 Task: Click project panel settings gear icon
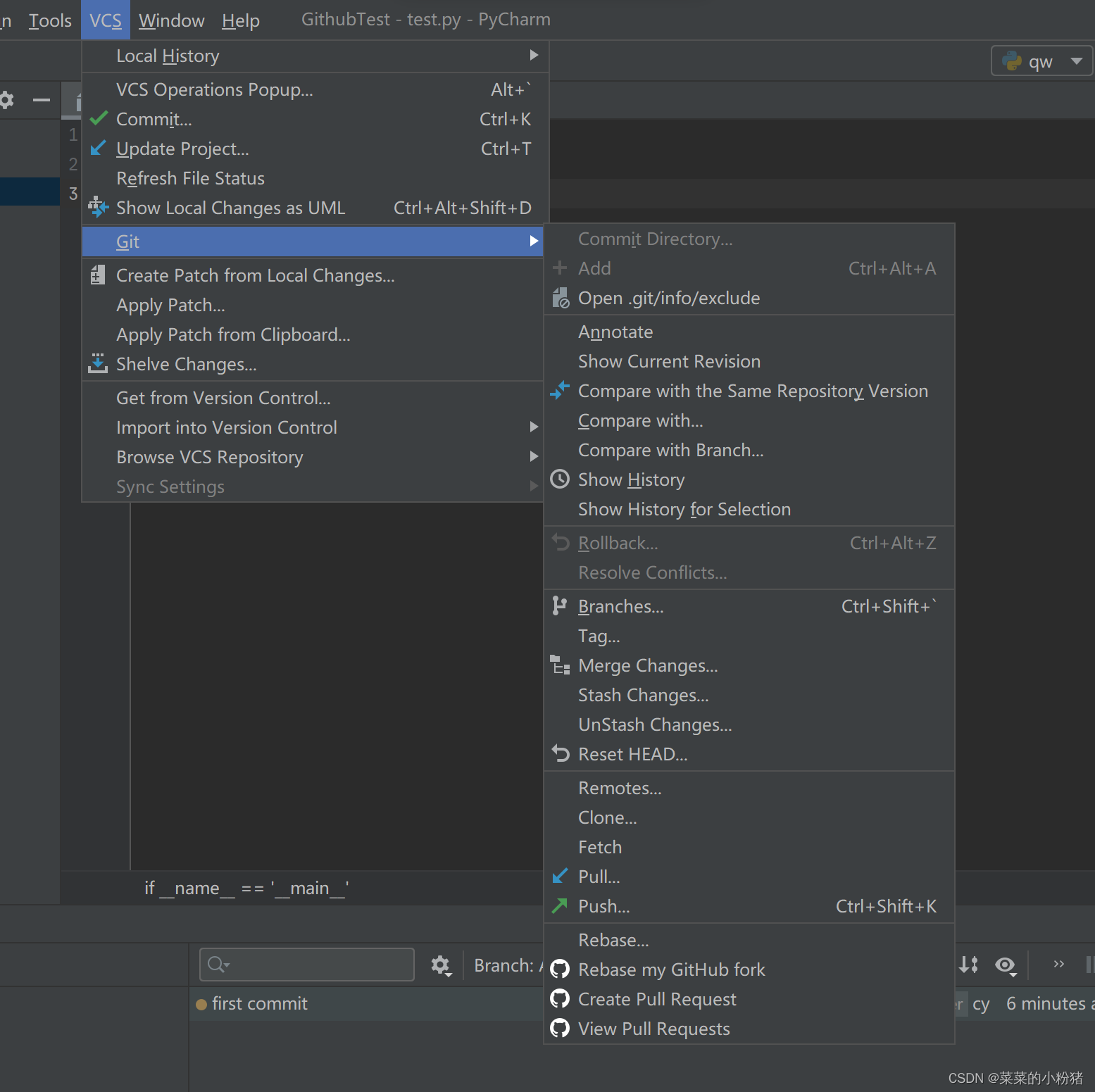(6, 100)
